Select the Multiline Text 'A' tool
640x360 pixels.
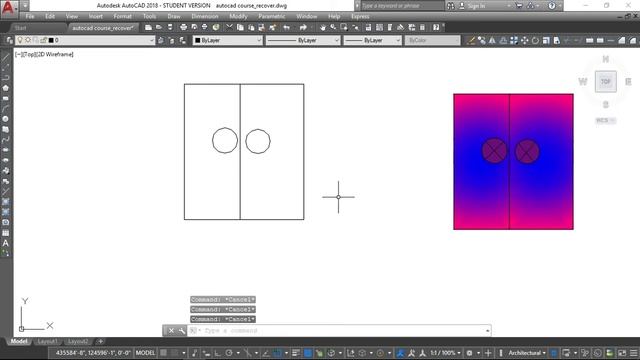[x=5, y=243]
